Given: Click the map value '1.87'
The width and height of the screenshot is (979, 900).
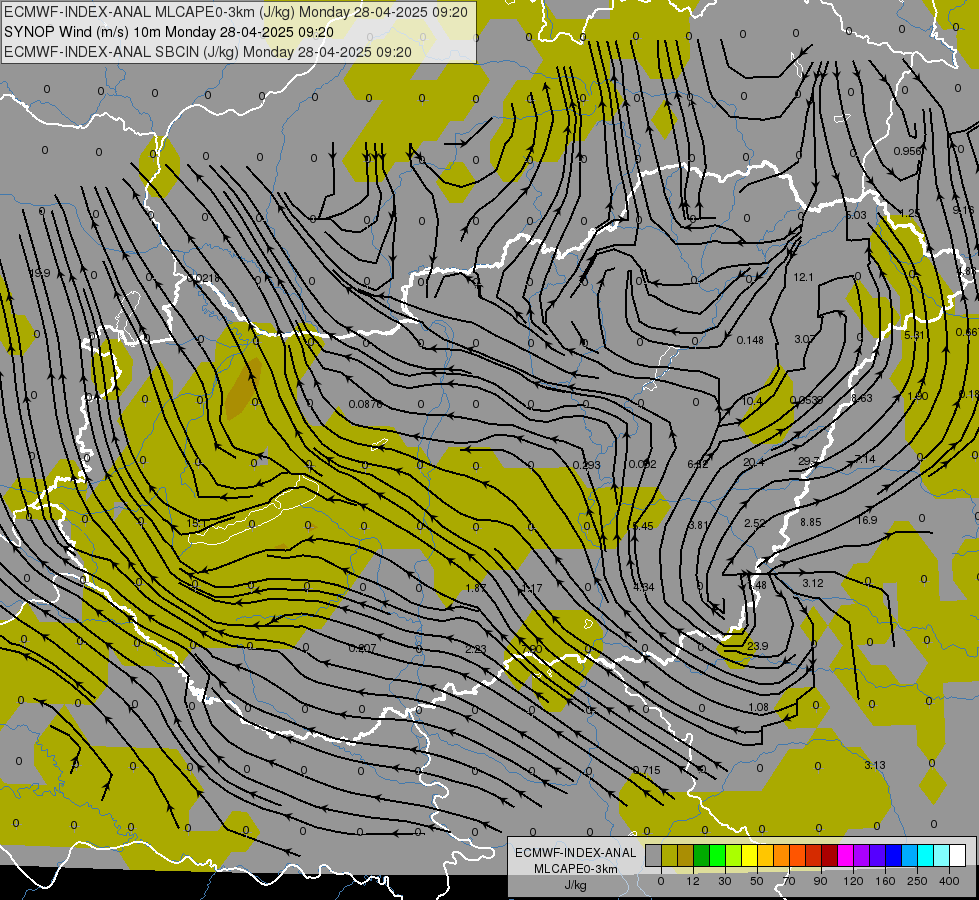Looking at the screenshot, I should 476,588.
